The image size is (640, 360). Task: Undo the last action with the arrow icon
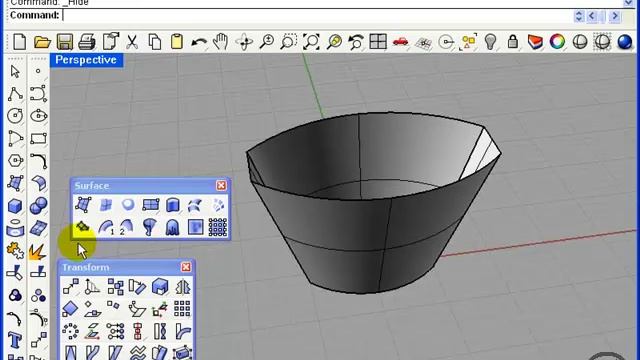(199, 42)
